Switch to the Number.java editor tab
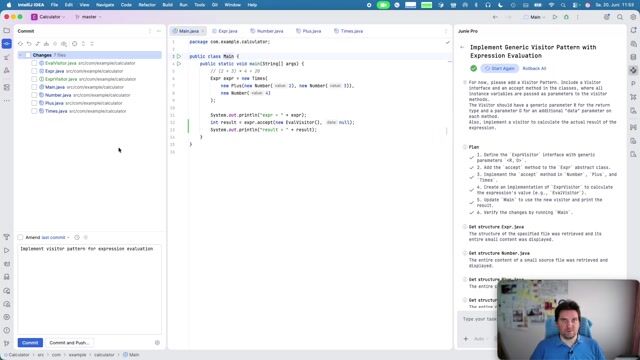Screen dimensions: 640x360 (267, 31)
